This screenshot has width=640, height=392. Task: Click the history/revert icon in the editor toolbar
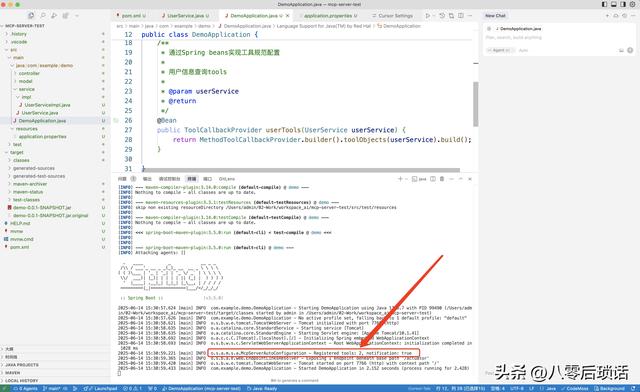(x=442, y=16)
